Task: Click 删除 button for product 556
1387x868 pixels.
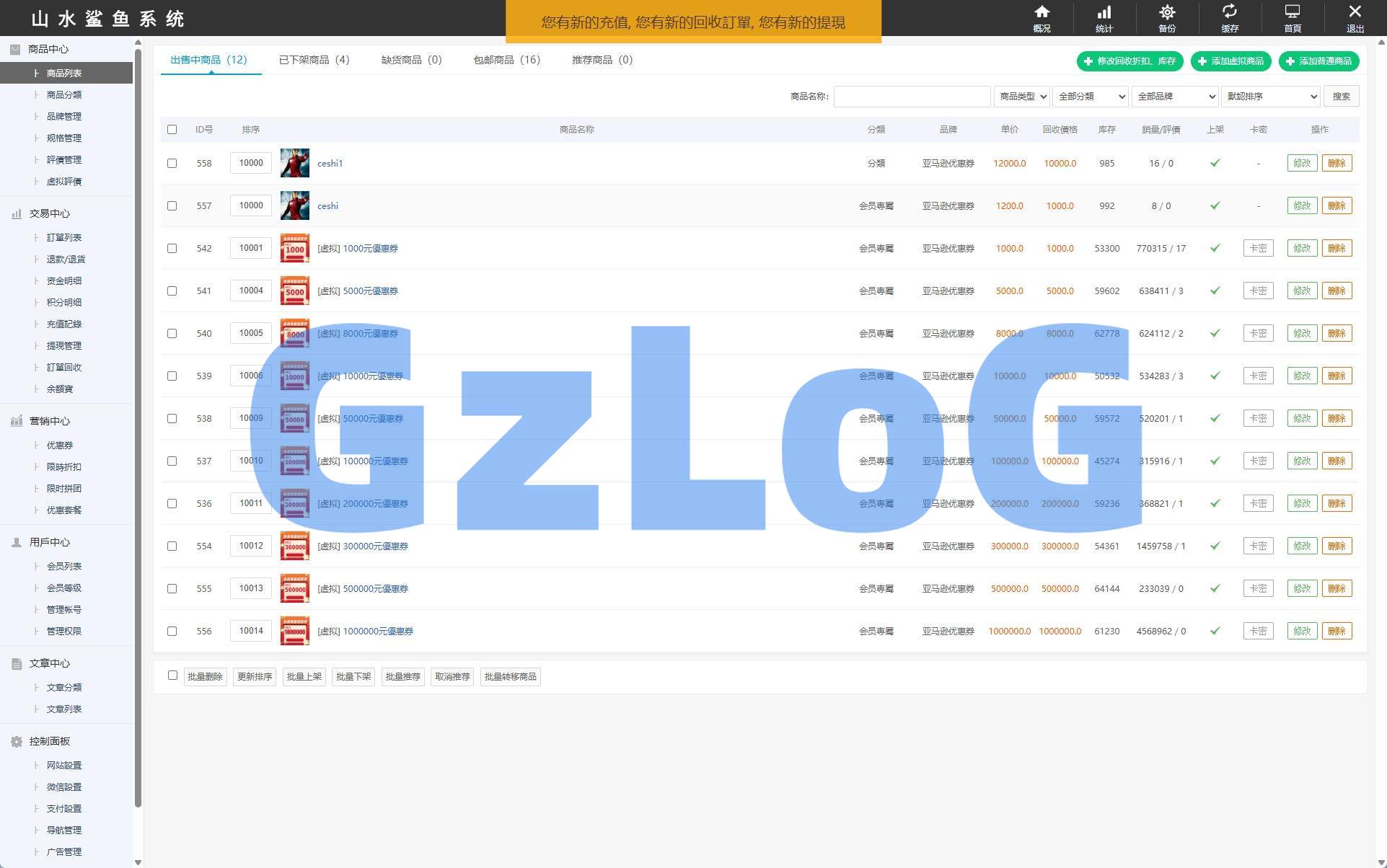Action: click(x=1337, y=631)
